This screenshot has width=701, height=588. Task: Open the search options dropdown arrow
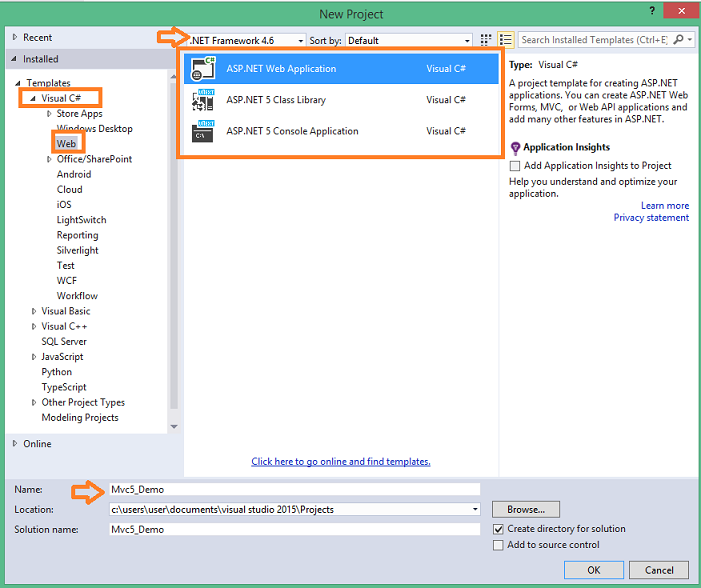pyautogui.click(x=690, y=40)
